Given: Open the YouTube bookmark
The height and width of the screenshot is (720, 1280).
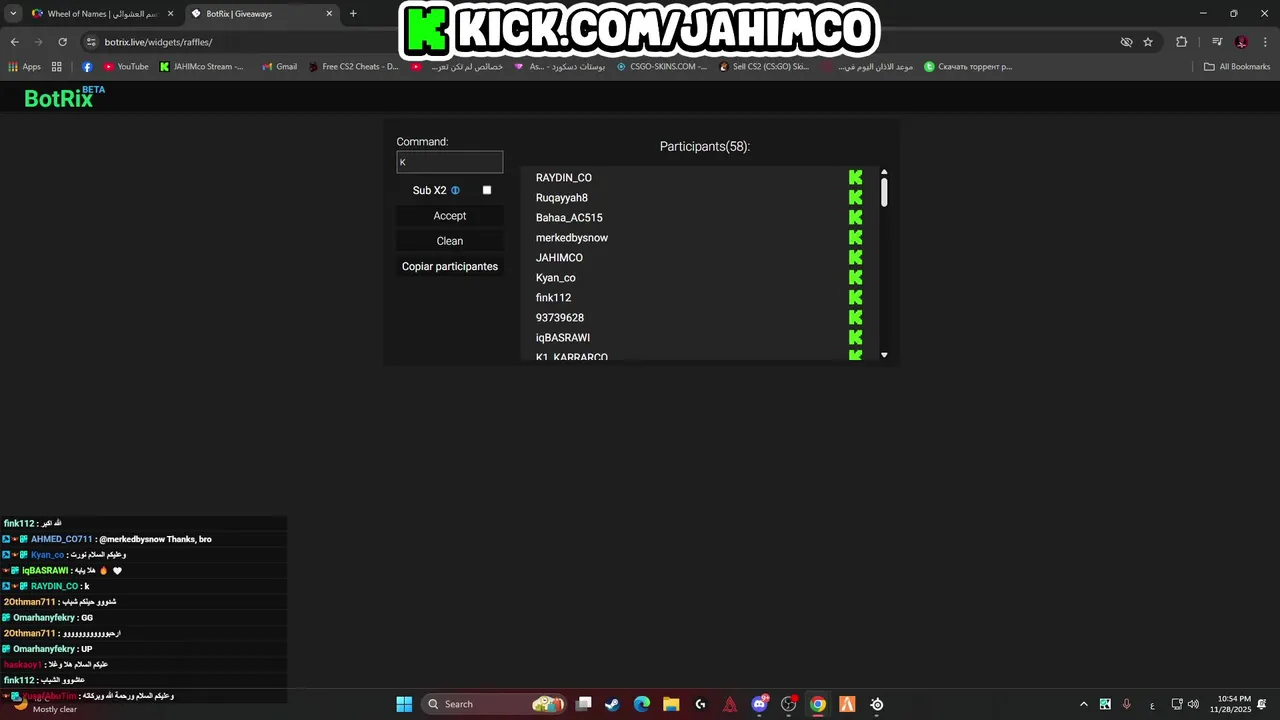Looking at the screenshot, I should (126, 67).
